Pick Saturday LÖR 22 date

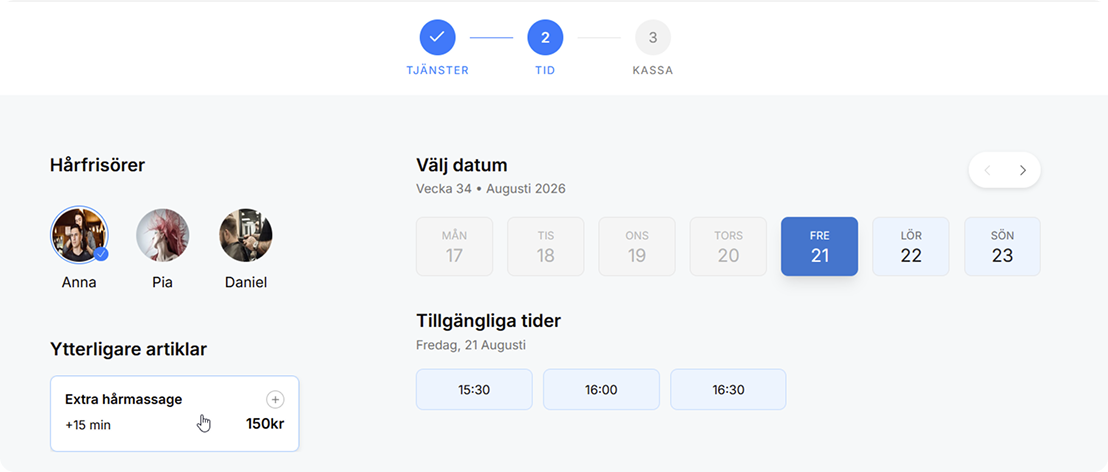click(911, 247)
